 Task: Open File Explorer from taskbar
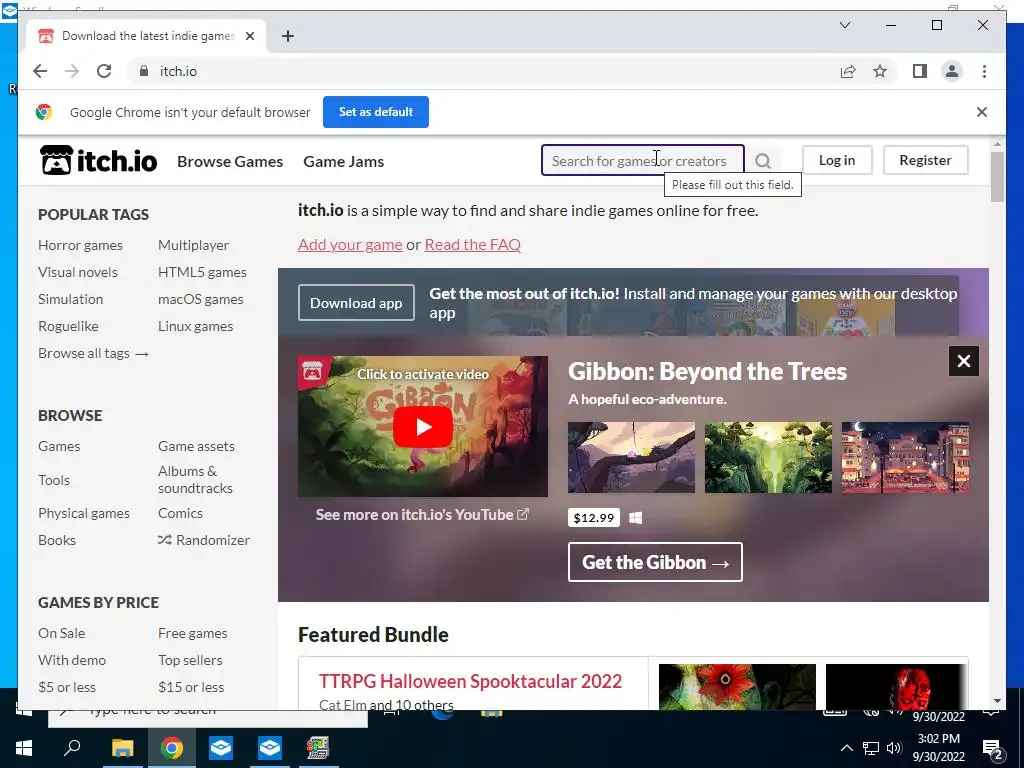tap(122, 748)
